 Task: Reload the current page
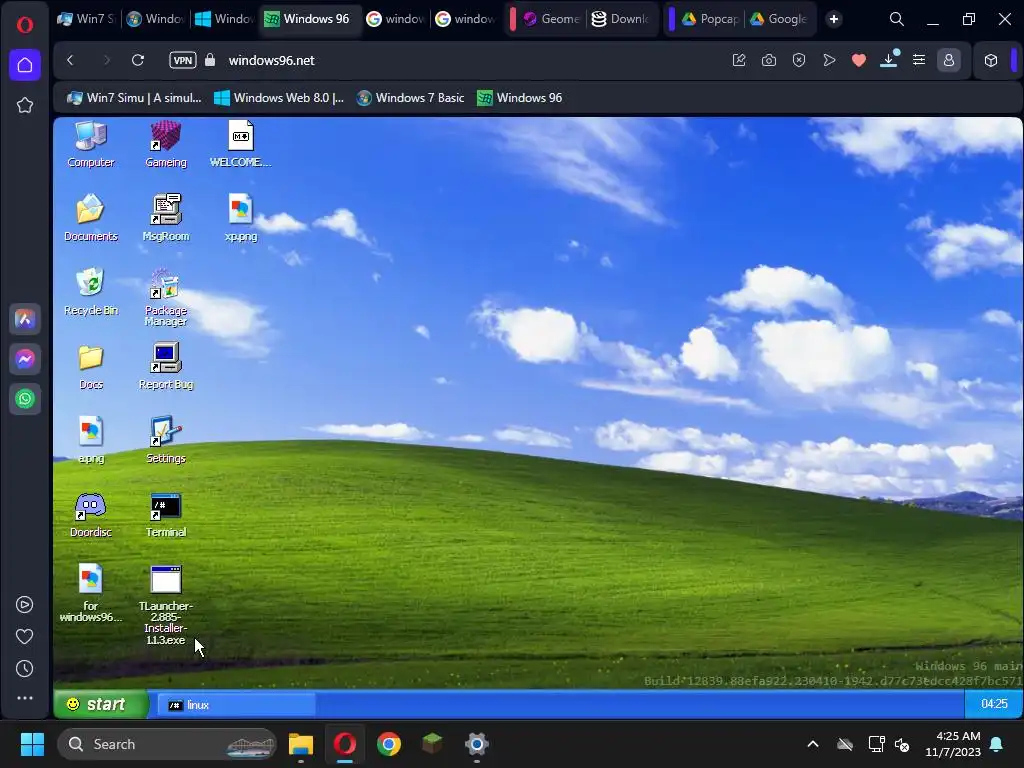138,60
